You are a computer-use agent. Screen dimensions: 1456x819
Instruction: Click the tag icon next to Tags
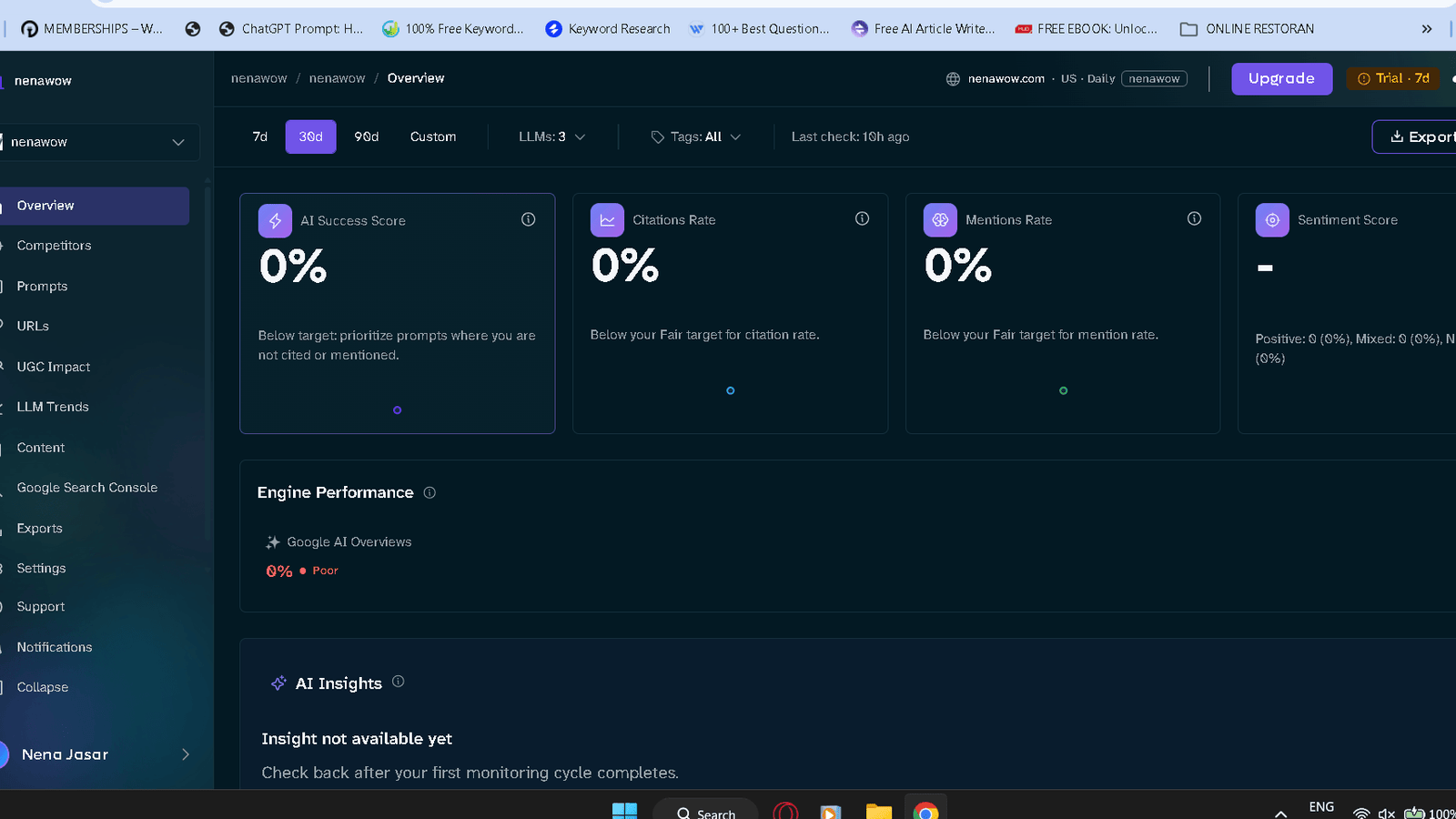coord(657,137)
